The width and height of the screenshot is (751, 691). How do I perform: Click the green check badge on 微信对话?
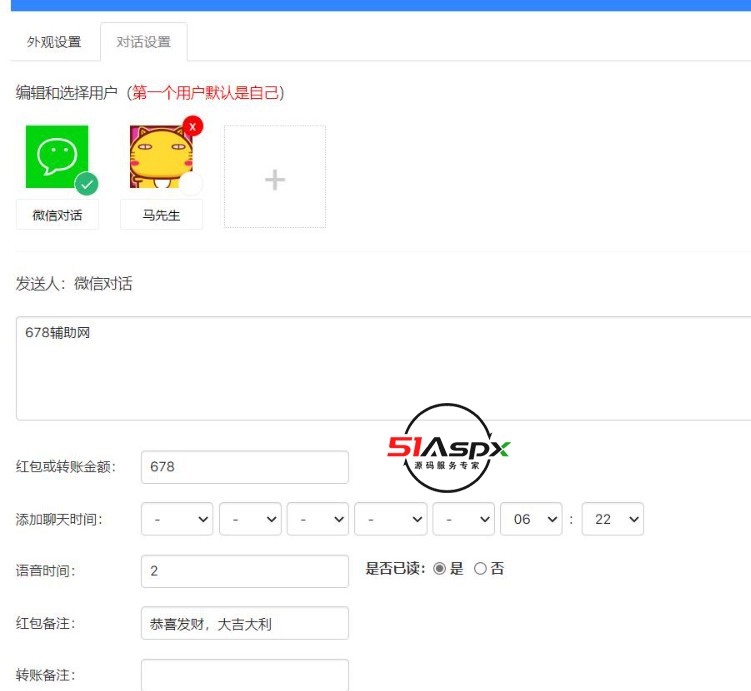click(x=87, y=184)
